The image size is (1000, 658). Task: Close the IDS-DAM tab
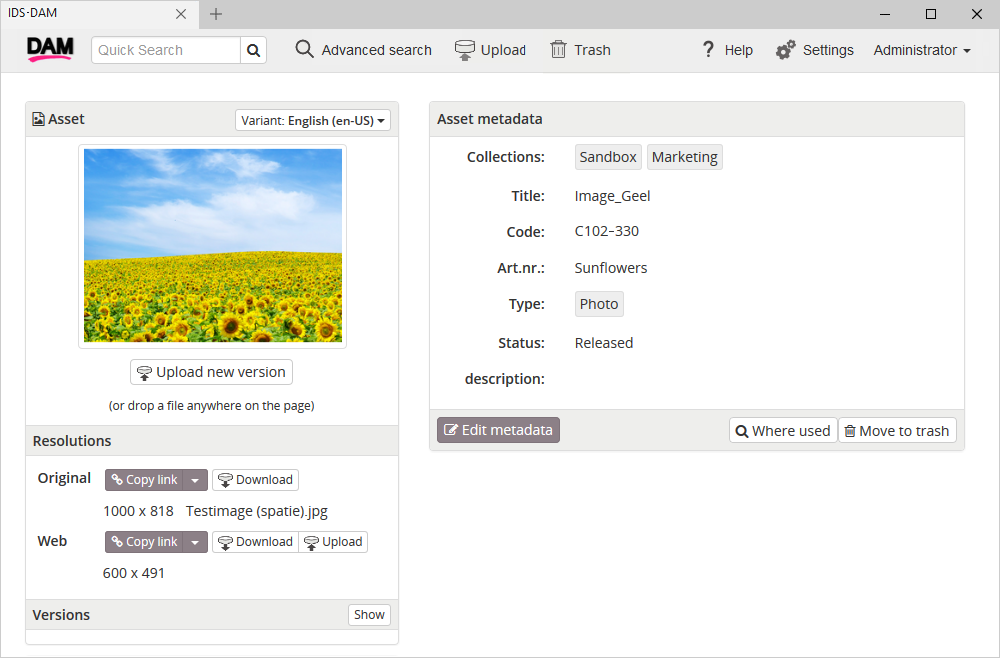tap(181, 14)
